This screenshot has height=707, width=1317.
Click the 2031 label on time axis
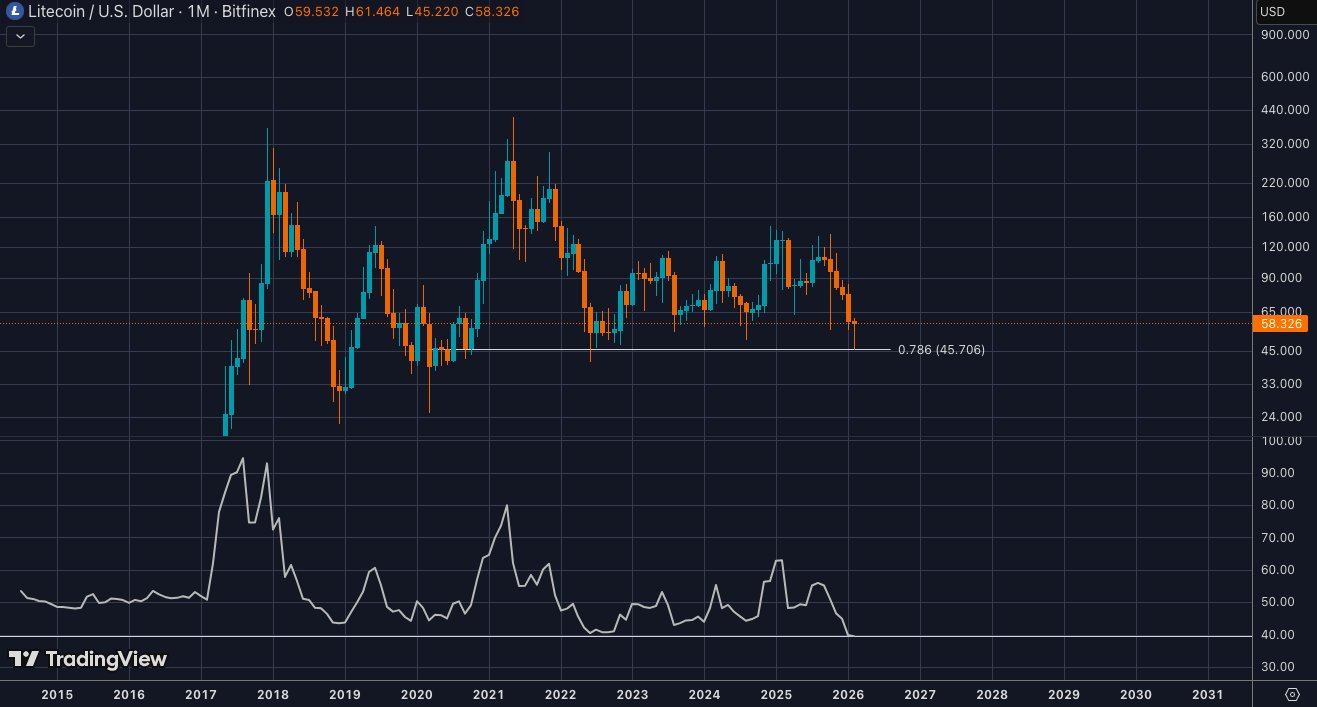pos(1207,694)
